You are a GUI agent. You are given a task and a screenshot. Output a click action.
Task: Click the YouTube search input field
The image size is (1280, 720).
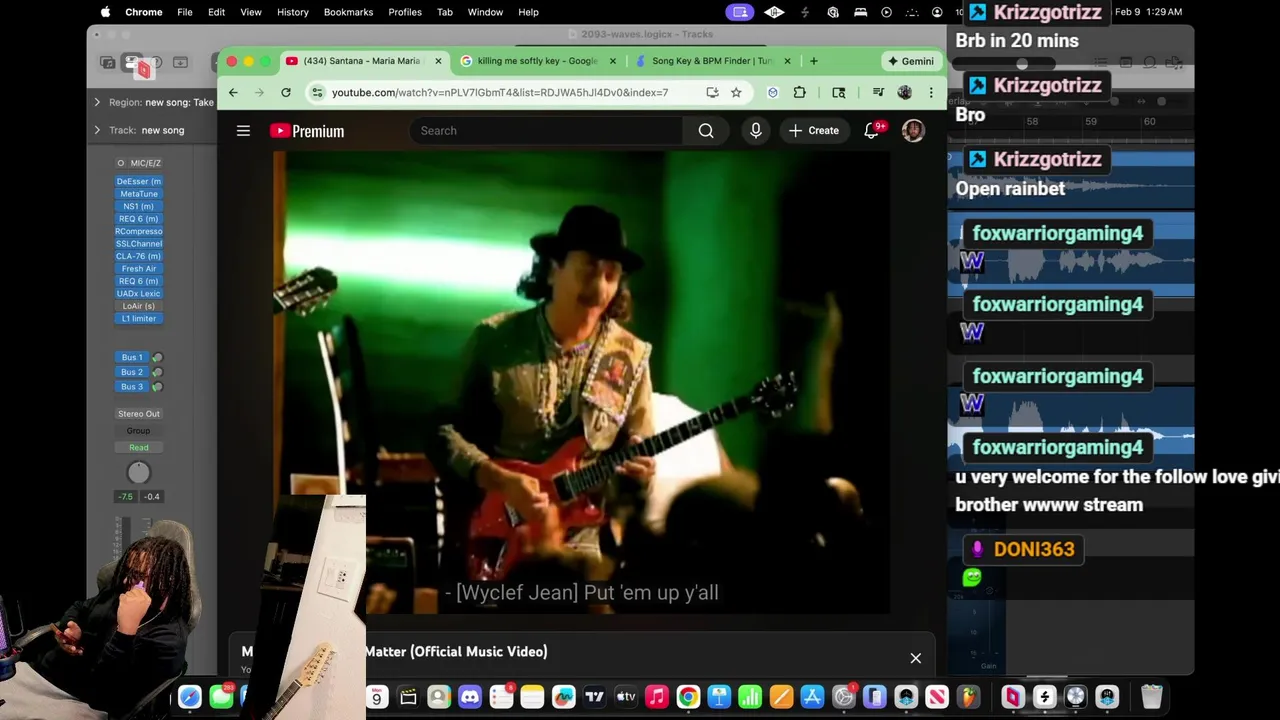[547, 131]
